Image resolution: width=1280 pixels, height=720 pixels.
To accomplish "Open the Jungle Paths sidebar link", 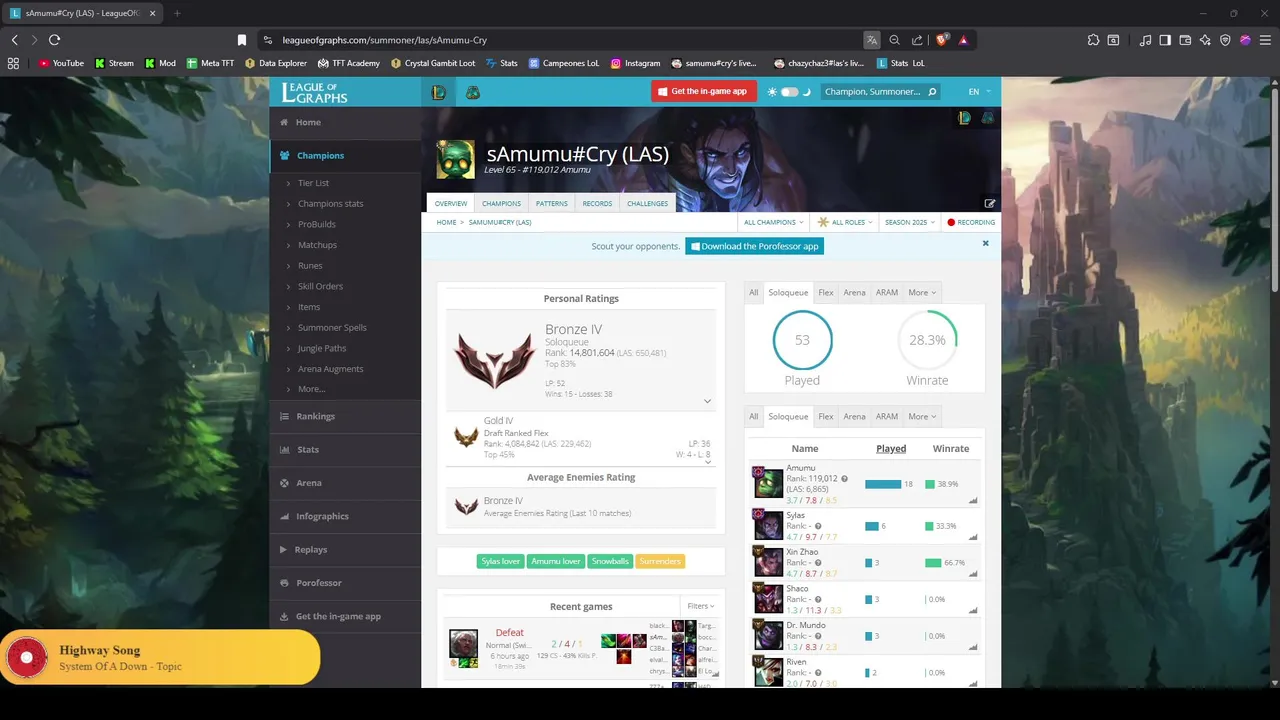I will [x=322, y=348].
